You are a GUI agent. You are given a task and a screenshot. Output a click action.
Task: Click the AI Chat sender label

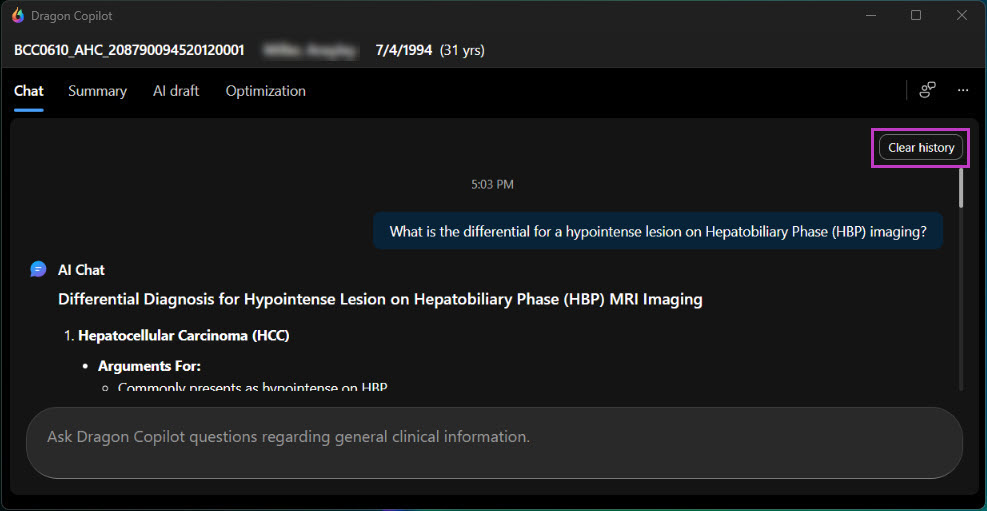click(x=81, y=270)
